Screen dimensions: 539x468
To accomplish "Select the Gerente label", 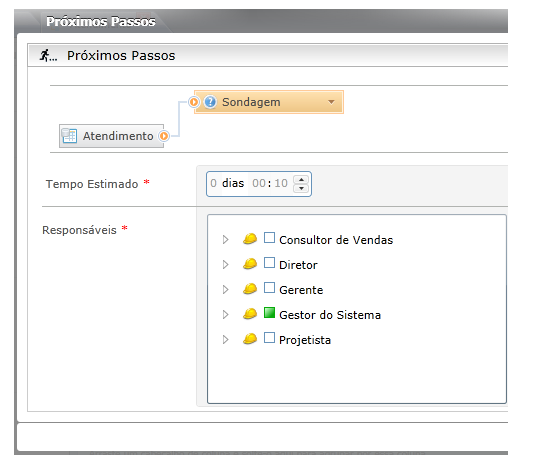I will pos(301,290).
